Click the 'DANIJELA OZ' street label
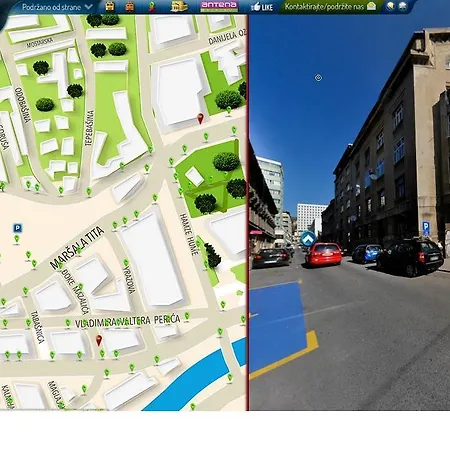This screenshot has width=450, height=450. click(x=227, y=37)
